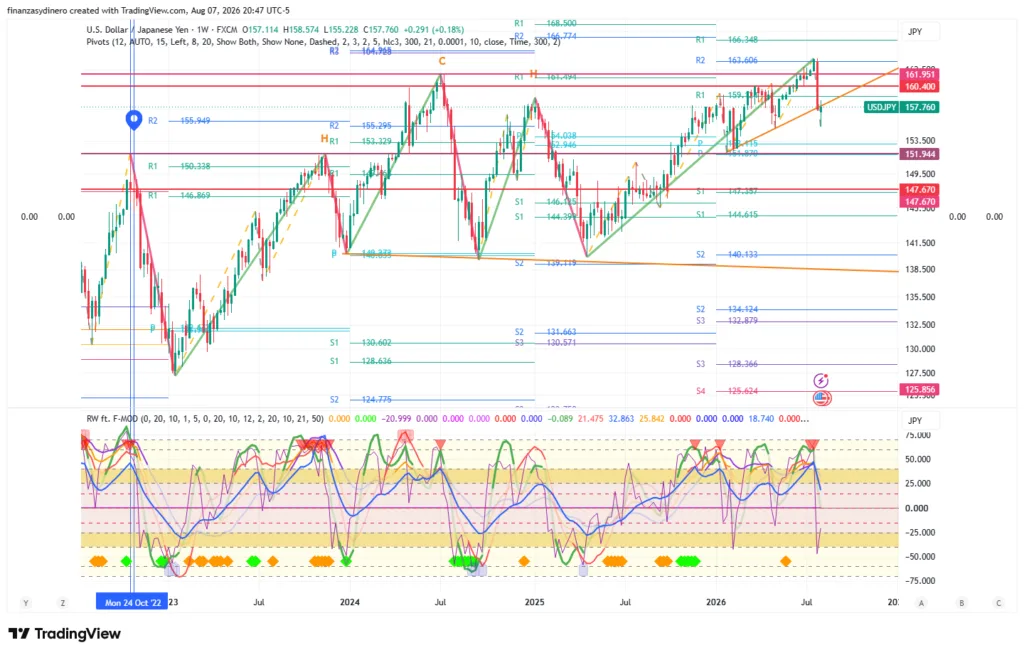Click the 32.863 indicator value
Image resolution: width=1024 pixels, height=655 pixels.
point(620,419)
